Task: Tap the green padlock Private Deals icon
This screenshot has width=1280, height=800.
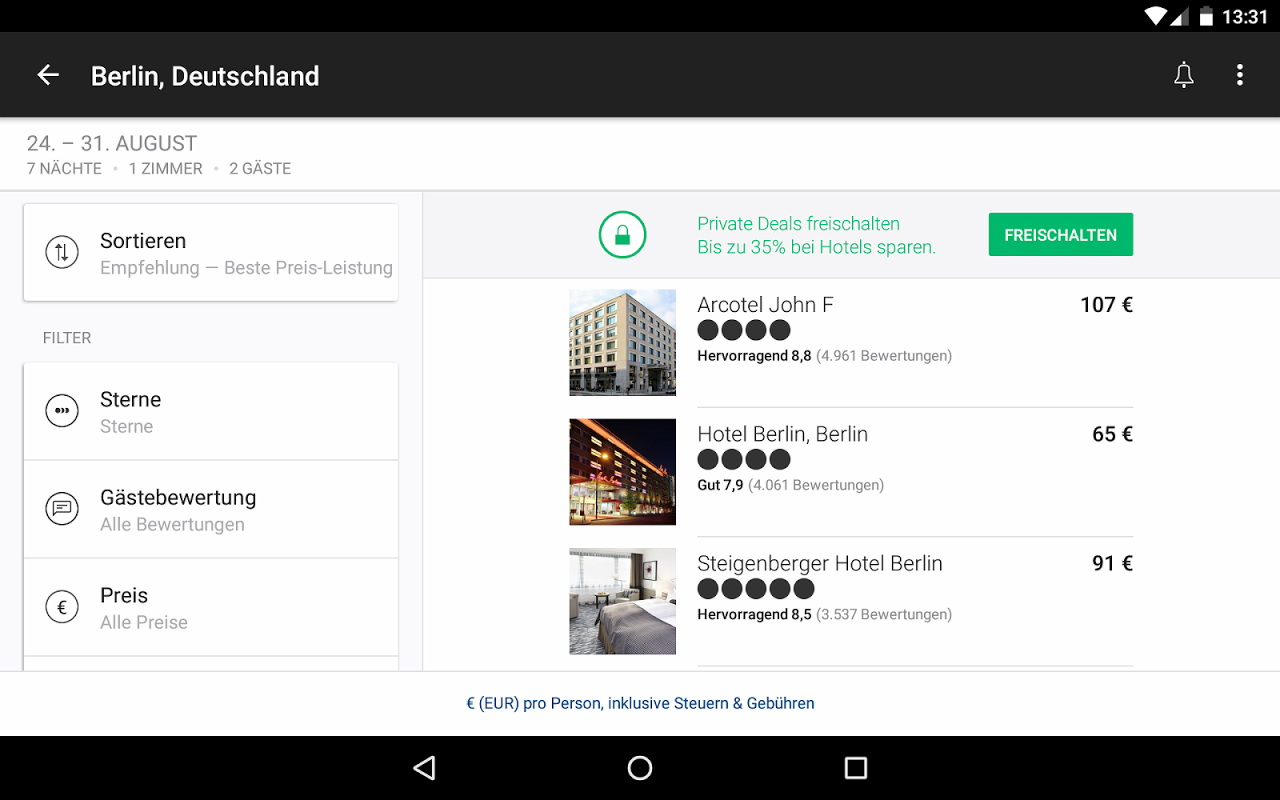Action: pyautogui.click(x=622, y=235)
